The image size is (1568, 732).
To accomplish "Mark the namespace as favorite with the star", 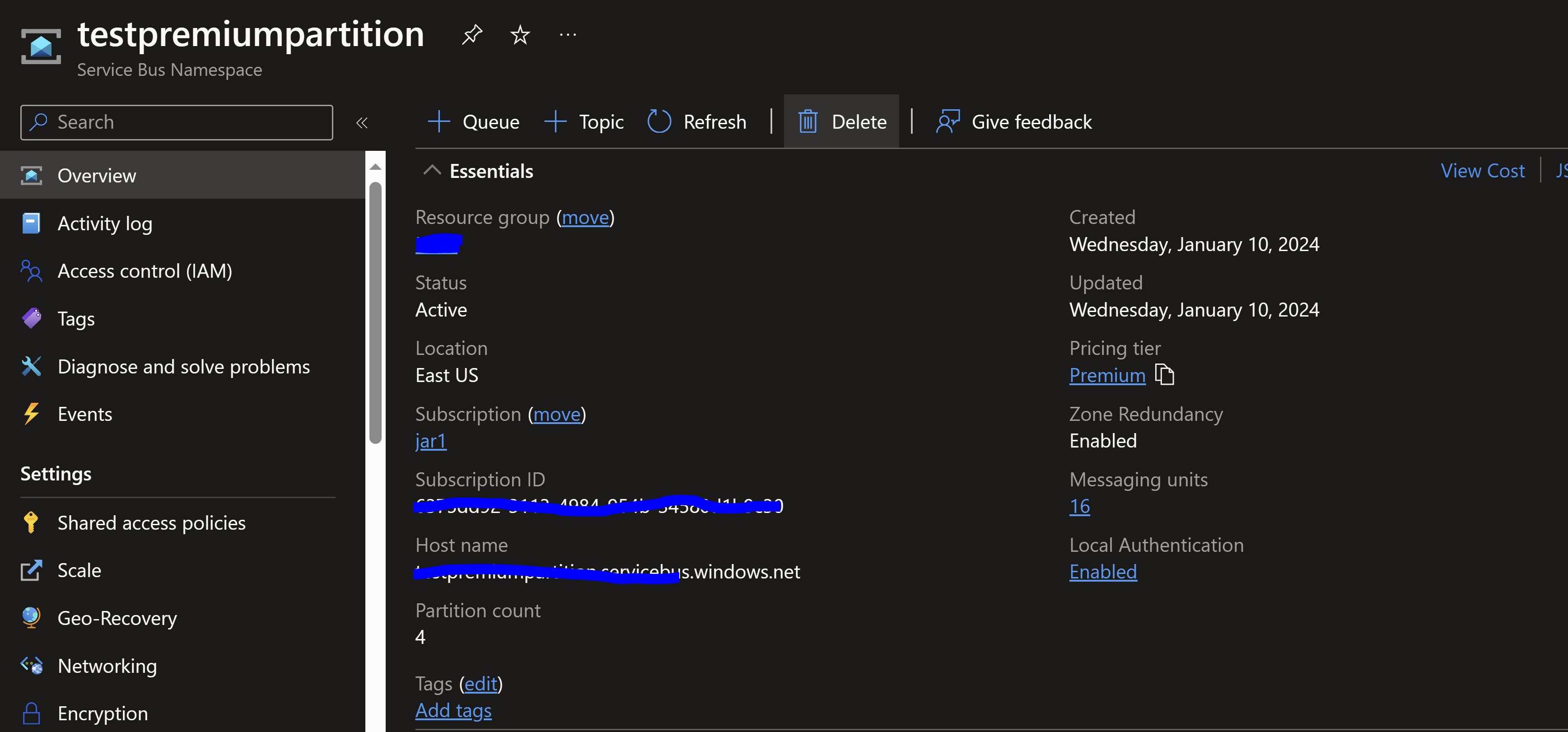I will point(520,35).
